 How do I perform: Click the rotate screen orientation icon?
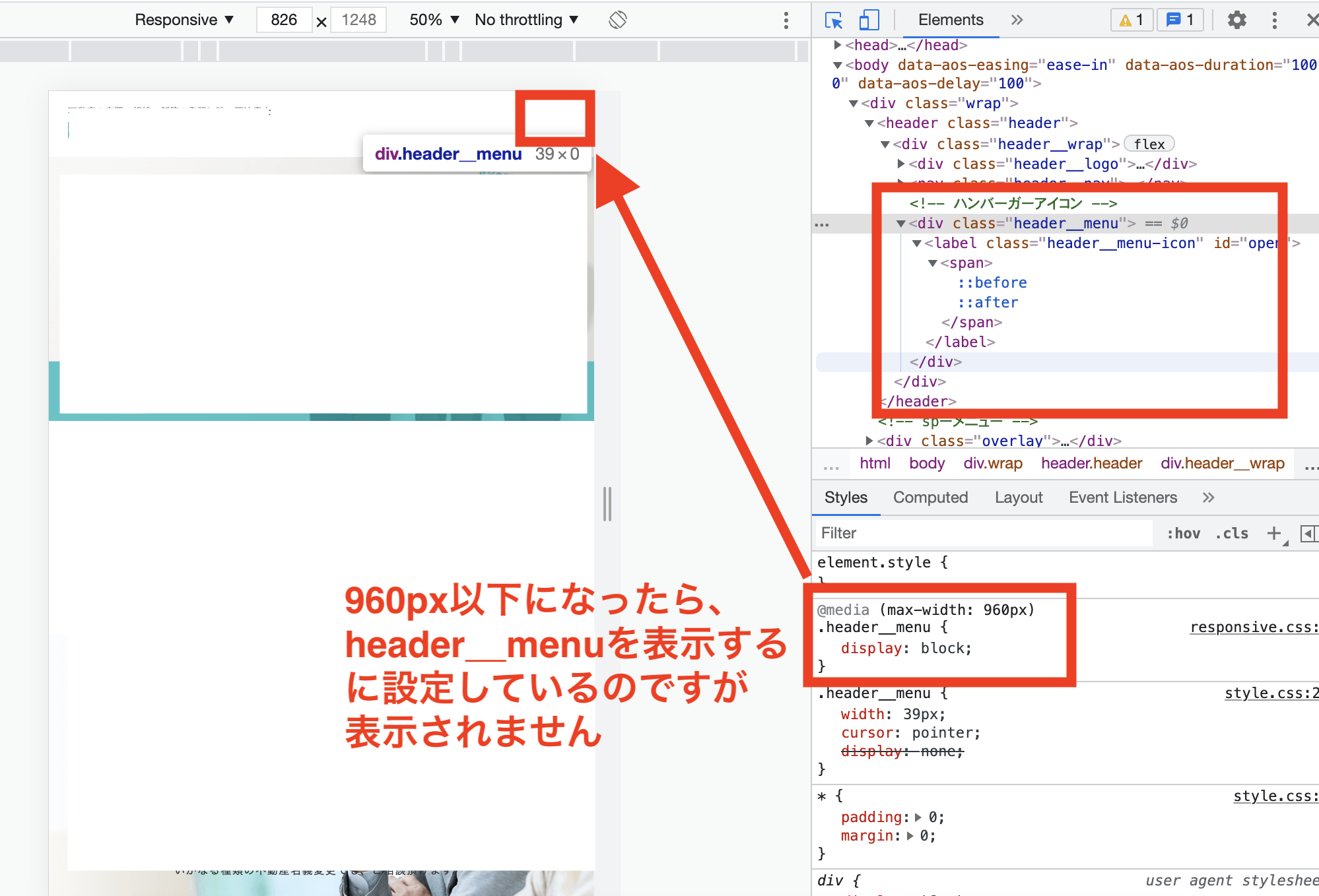618,20
